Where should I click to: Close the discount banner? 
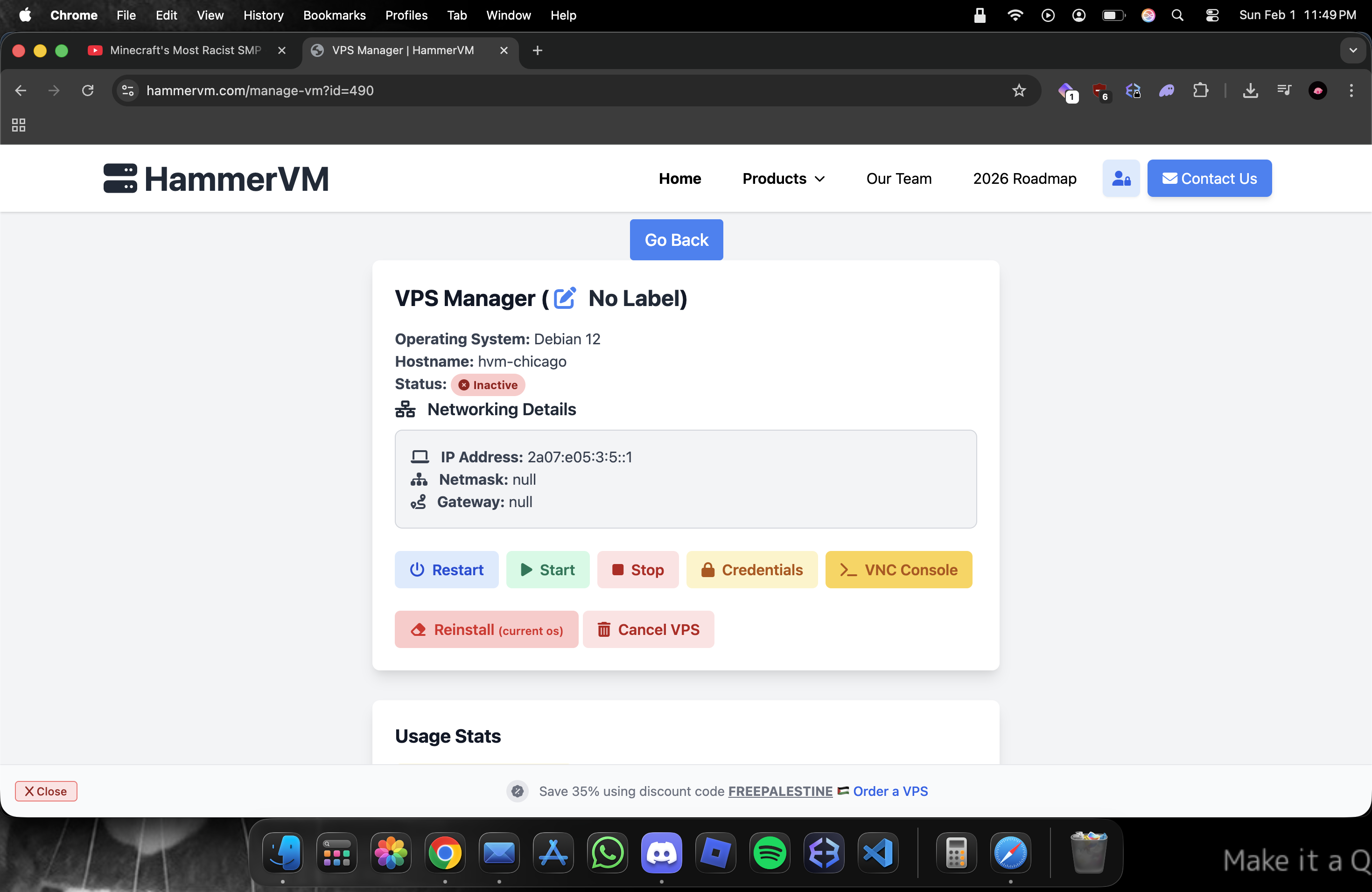pyautogui.click(x=46, y=791)
